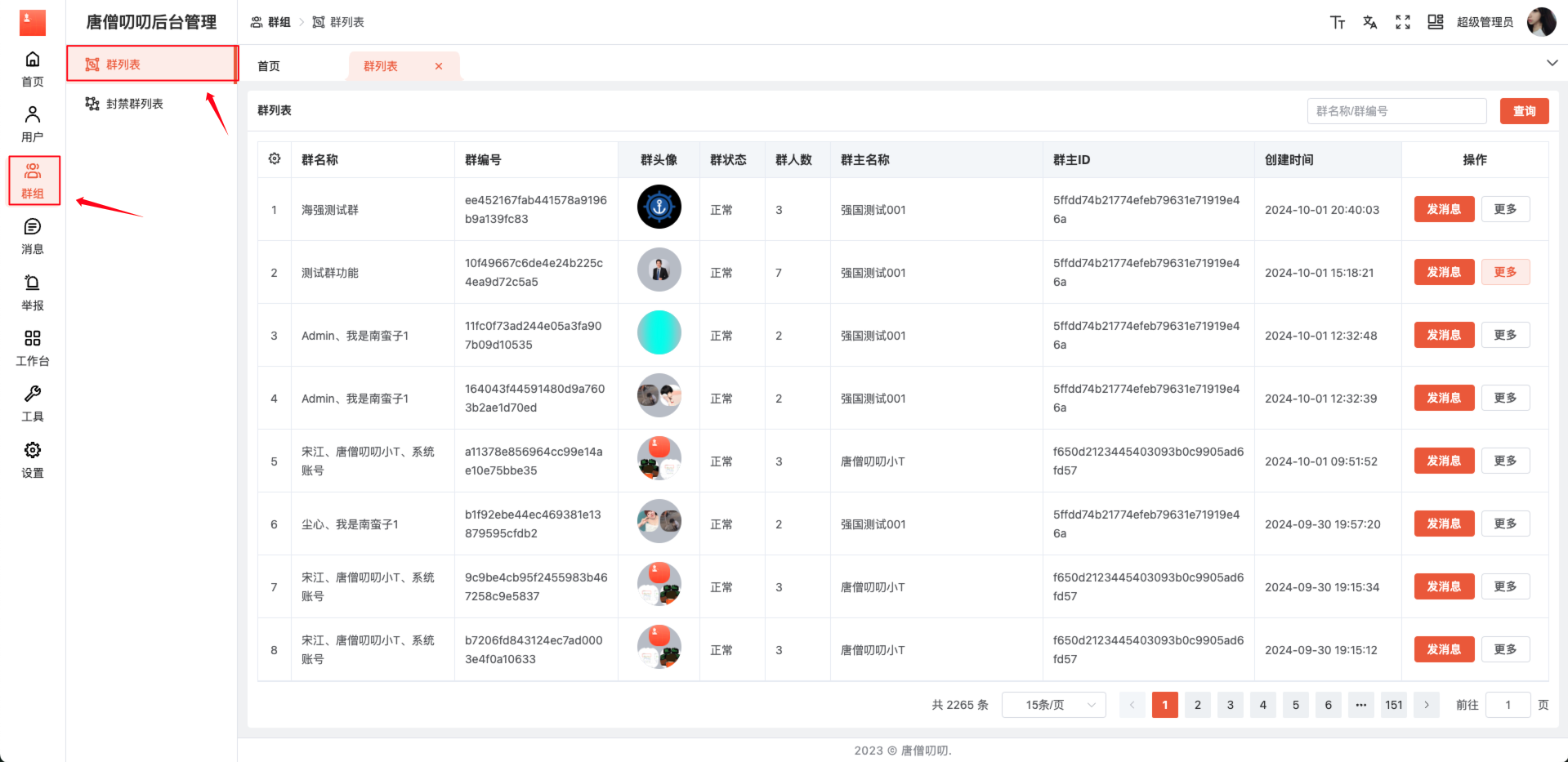Viewport: 1568px width, 762px height.
Task: Switch to the 首页 tab
Action: 269,66
